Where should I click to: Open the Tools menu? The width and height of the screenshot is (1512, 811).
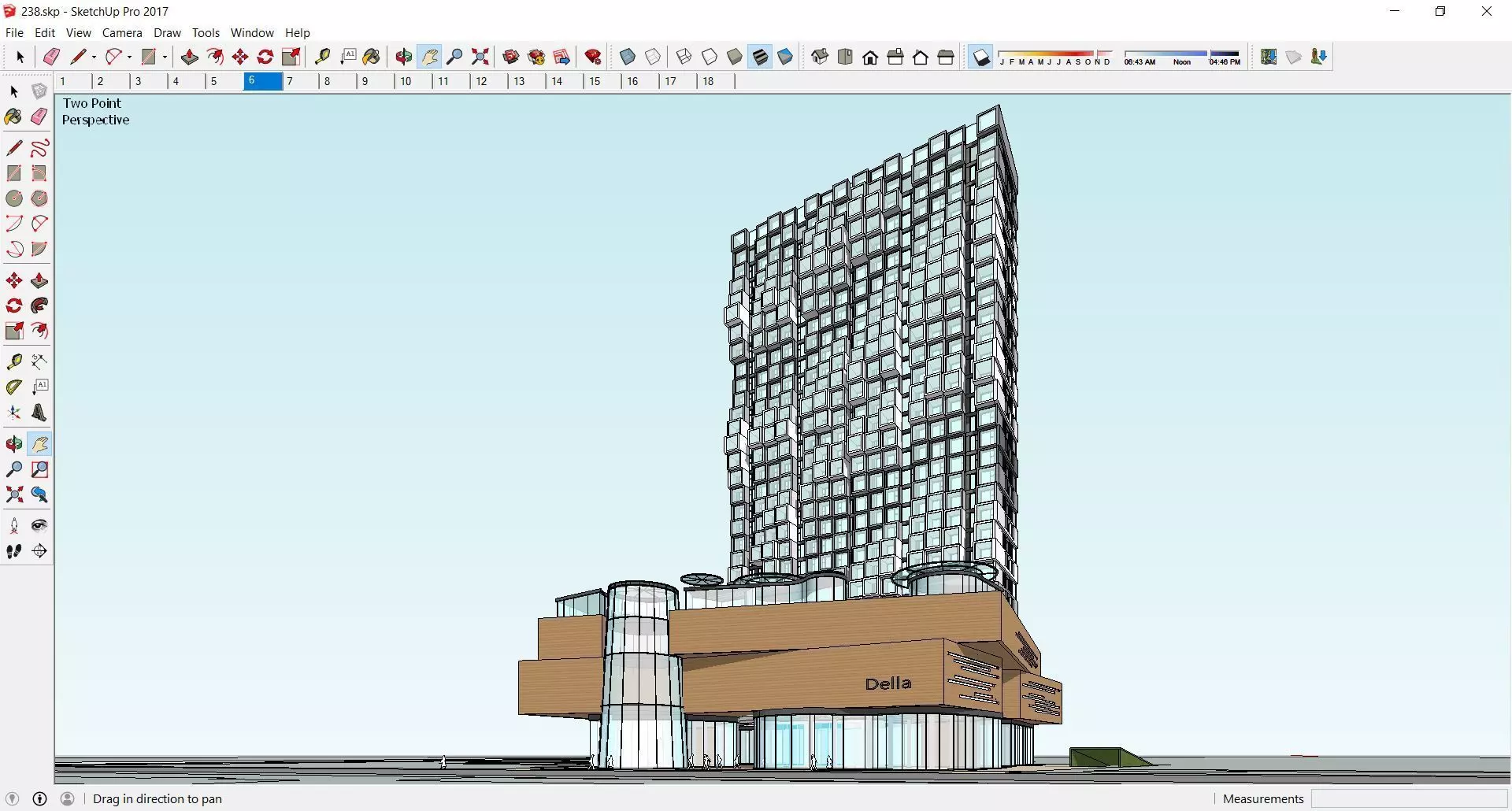206,33
